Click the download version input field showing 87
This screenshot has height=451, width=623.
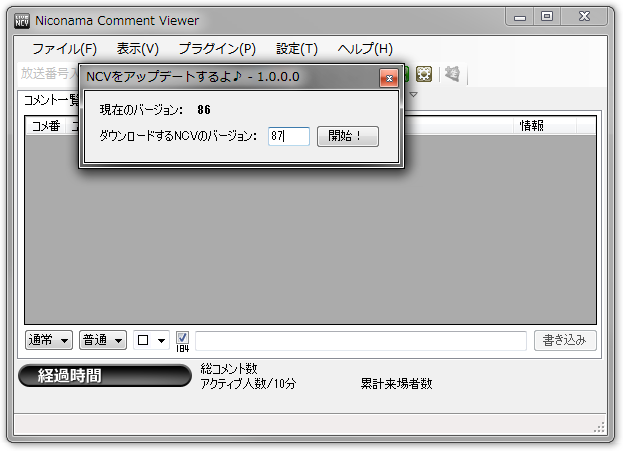[289, 136]
